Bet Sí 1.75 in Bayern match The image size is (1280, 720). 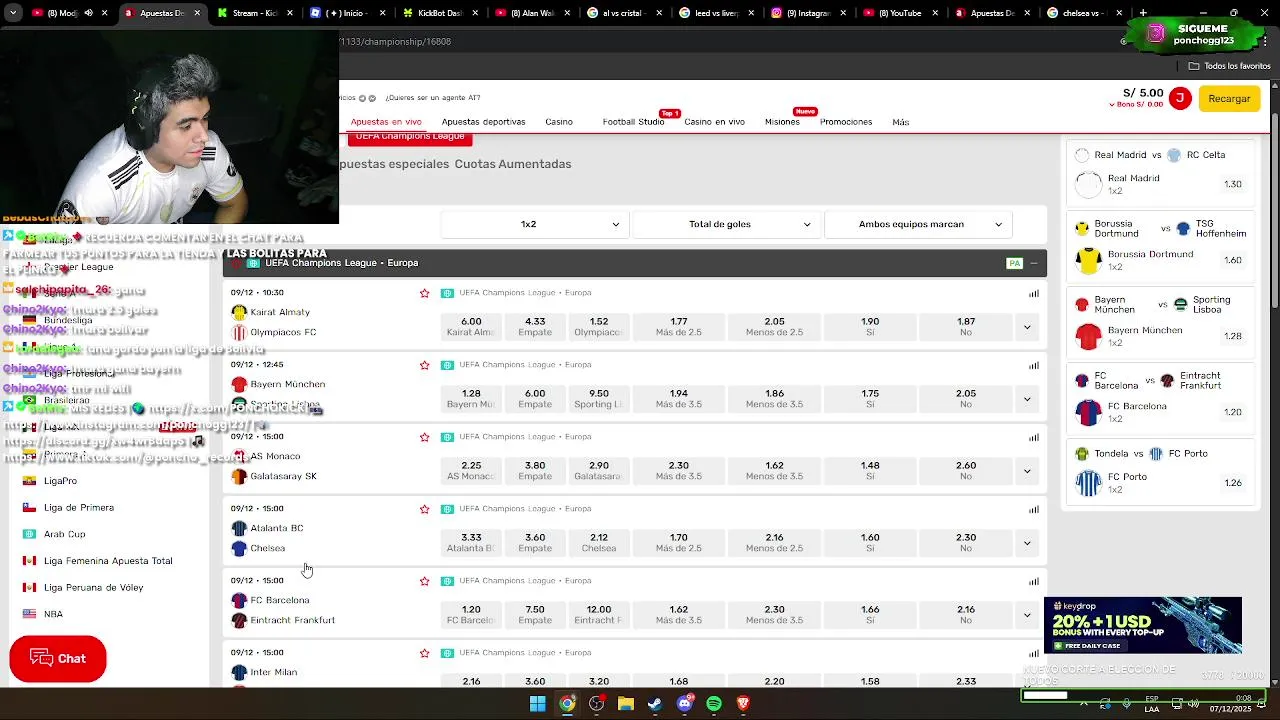click(x=870, y=399)
